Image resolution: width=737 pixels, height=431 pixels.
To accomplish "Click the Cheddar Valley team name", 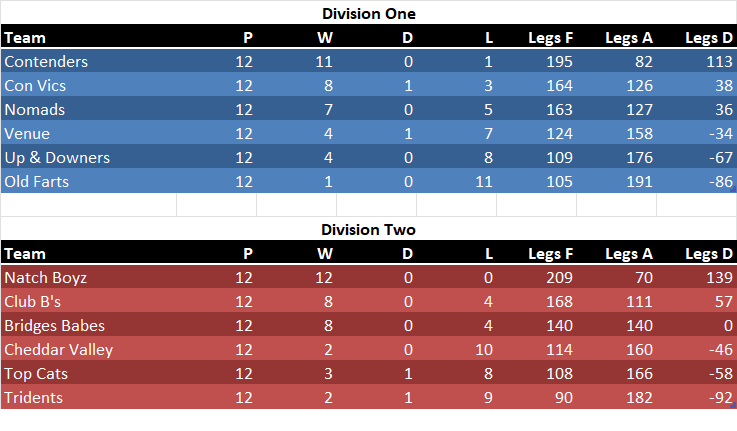I will pos(58,350).
